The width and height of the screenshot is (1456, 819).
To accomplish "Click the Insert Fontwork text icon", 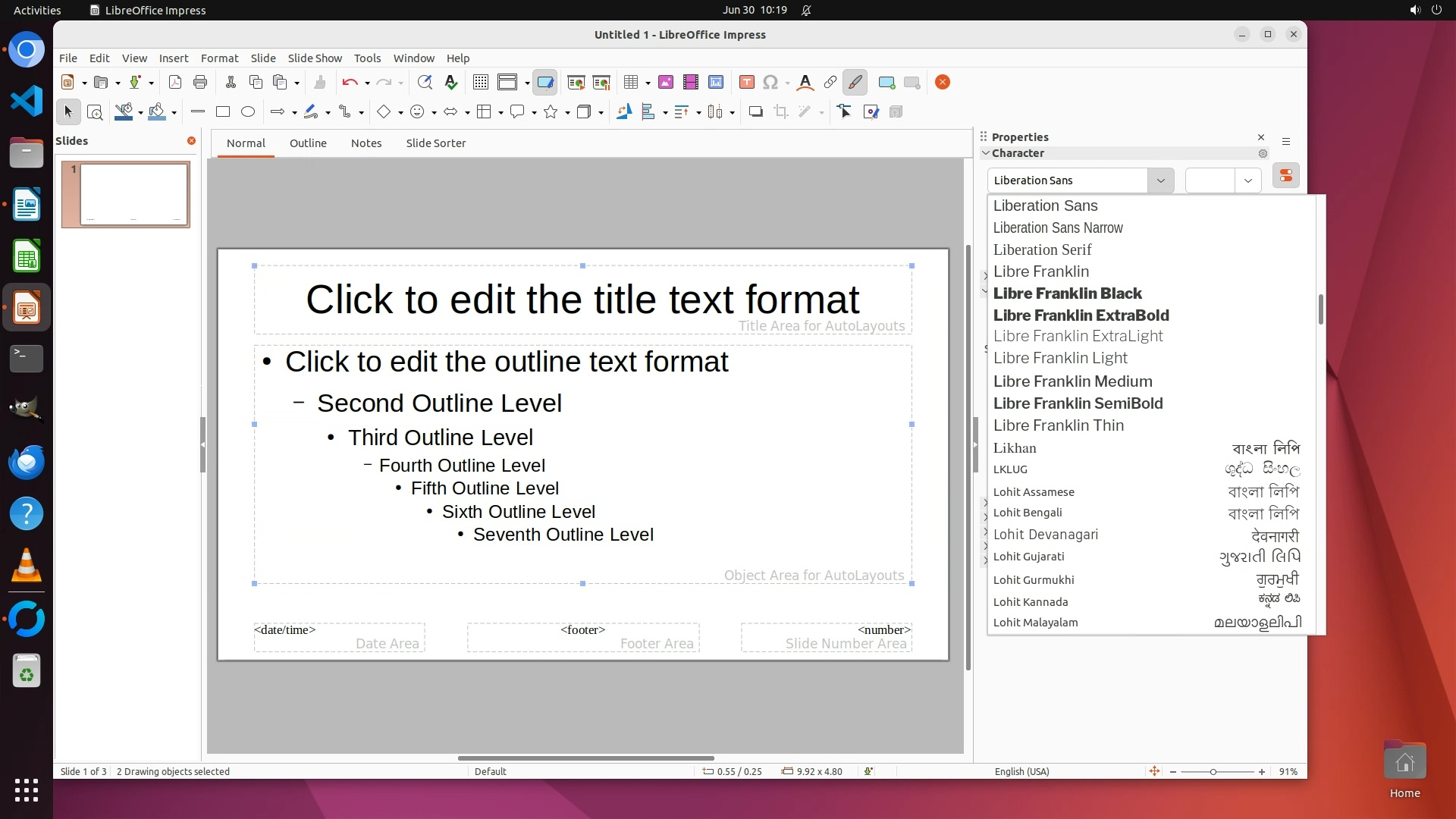I will (x=805, y=83).
